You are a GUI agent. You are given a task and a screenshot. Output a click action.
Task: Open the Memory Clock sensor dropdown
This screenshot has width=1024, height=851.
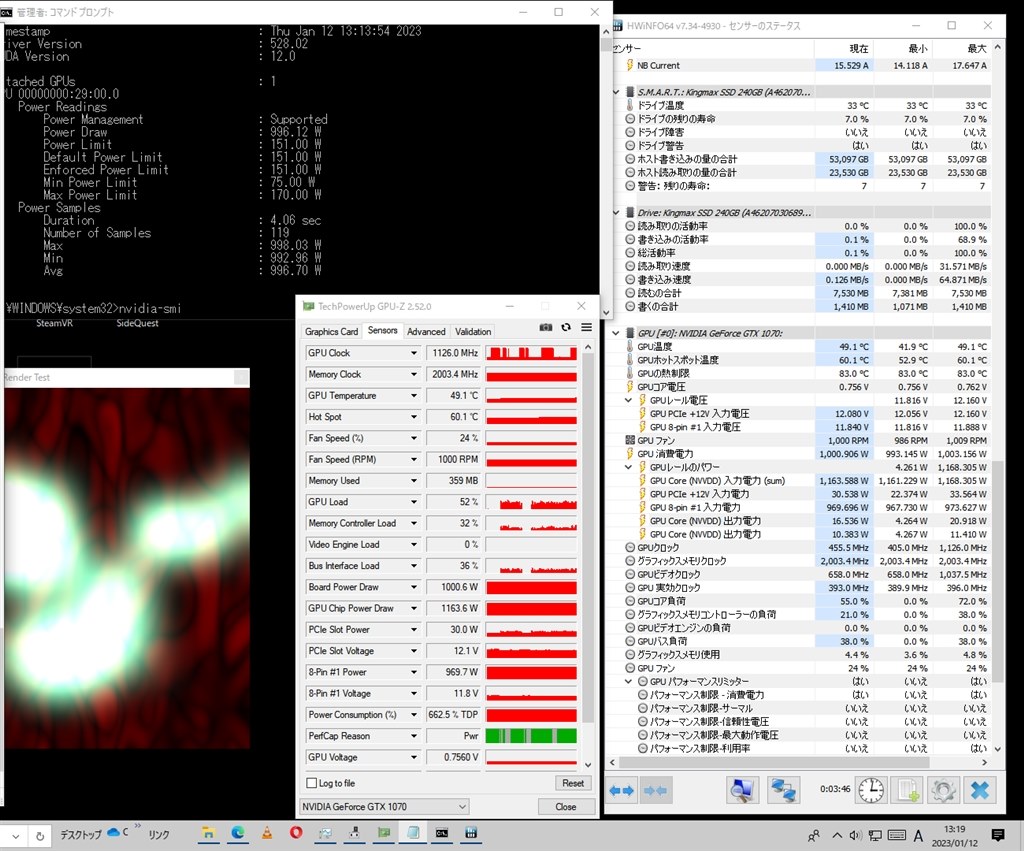(414, 374)
